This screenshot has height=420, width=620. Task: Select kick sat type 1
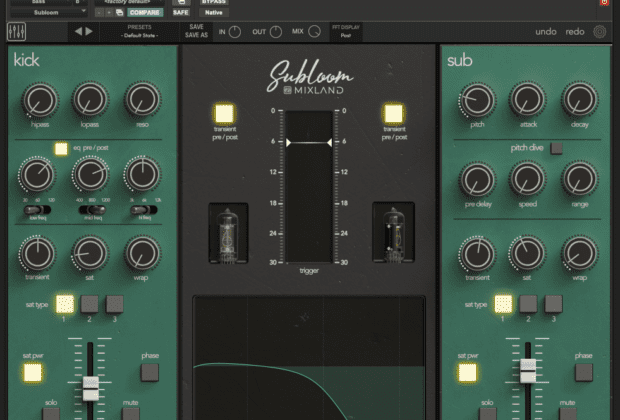64,304
